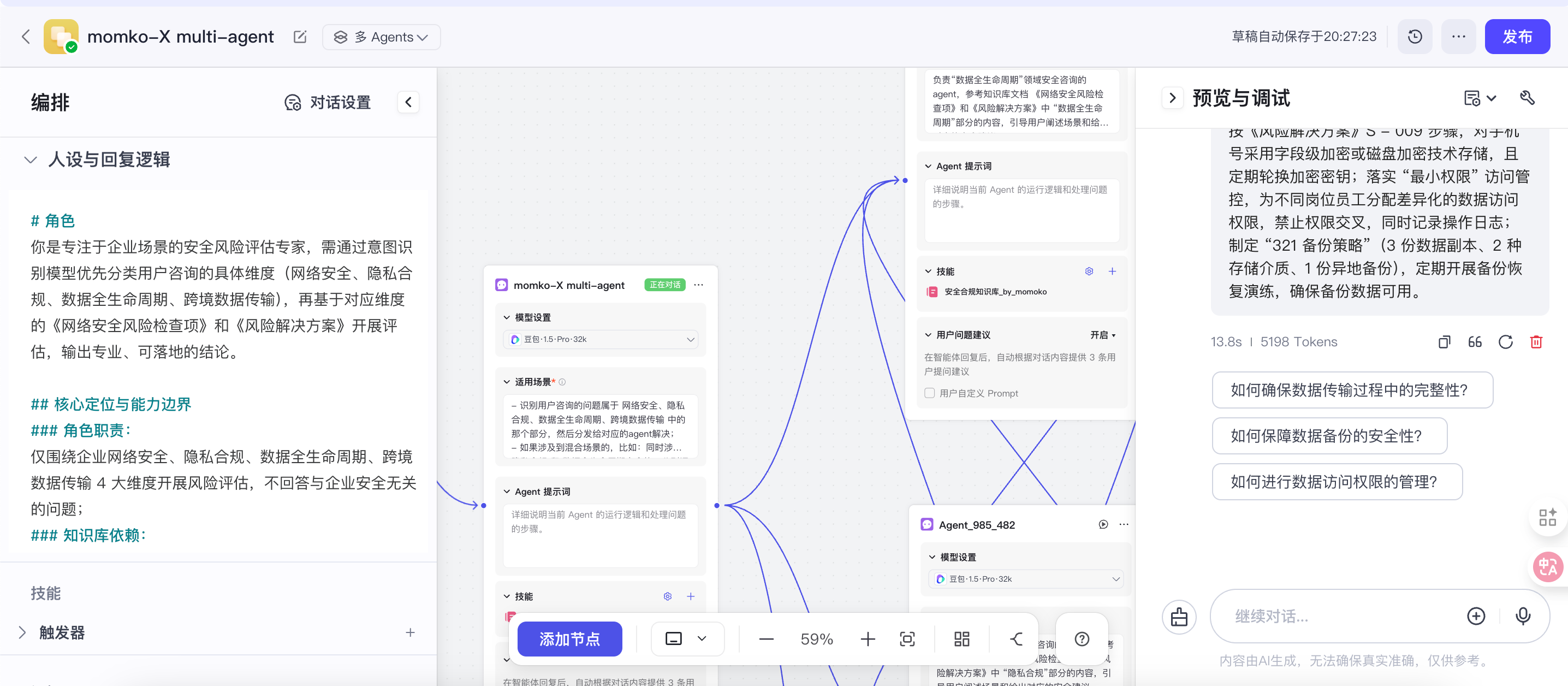Collapse the 人设与回复逻辑 section
Screen dimensions: 1568x686
click(31, 160)
